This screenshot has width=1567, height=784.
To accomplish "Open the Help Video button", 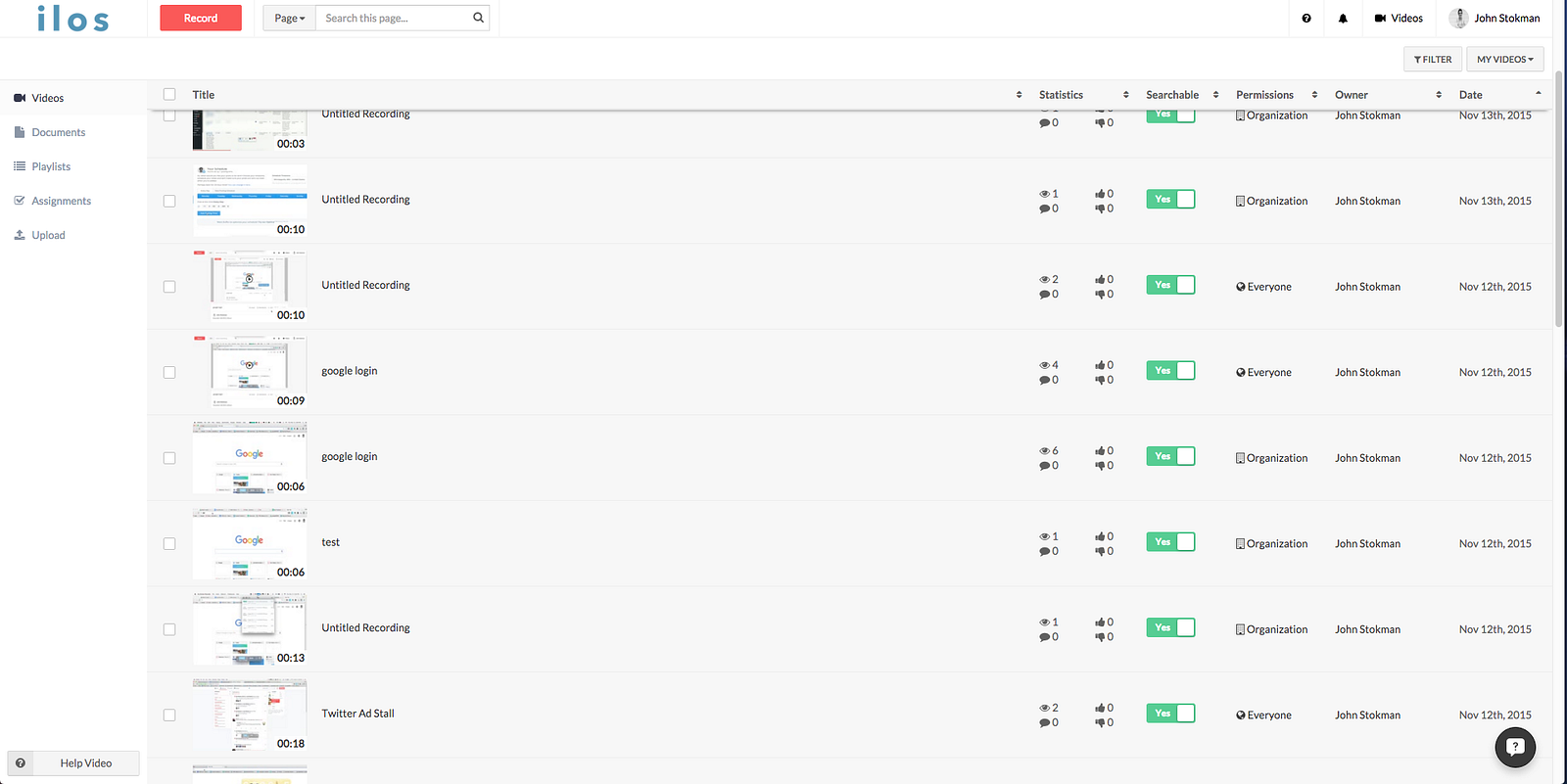I will click(73, 763).
